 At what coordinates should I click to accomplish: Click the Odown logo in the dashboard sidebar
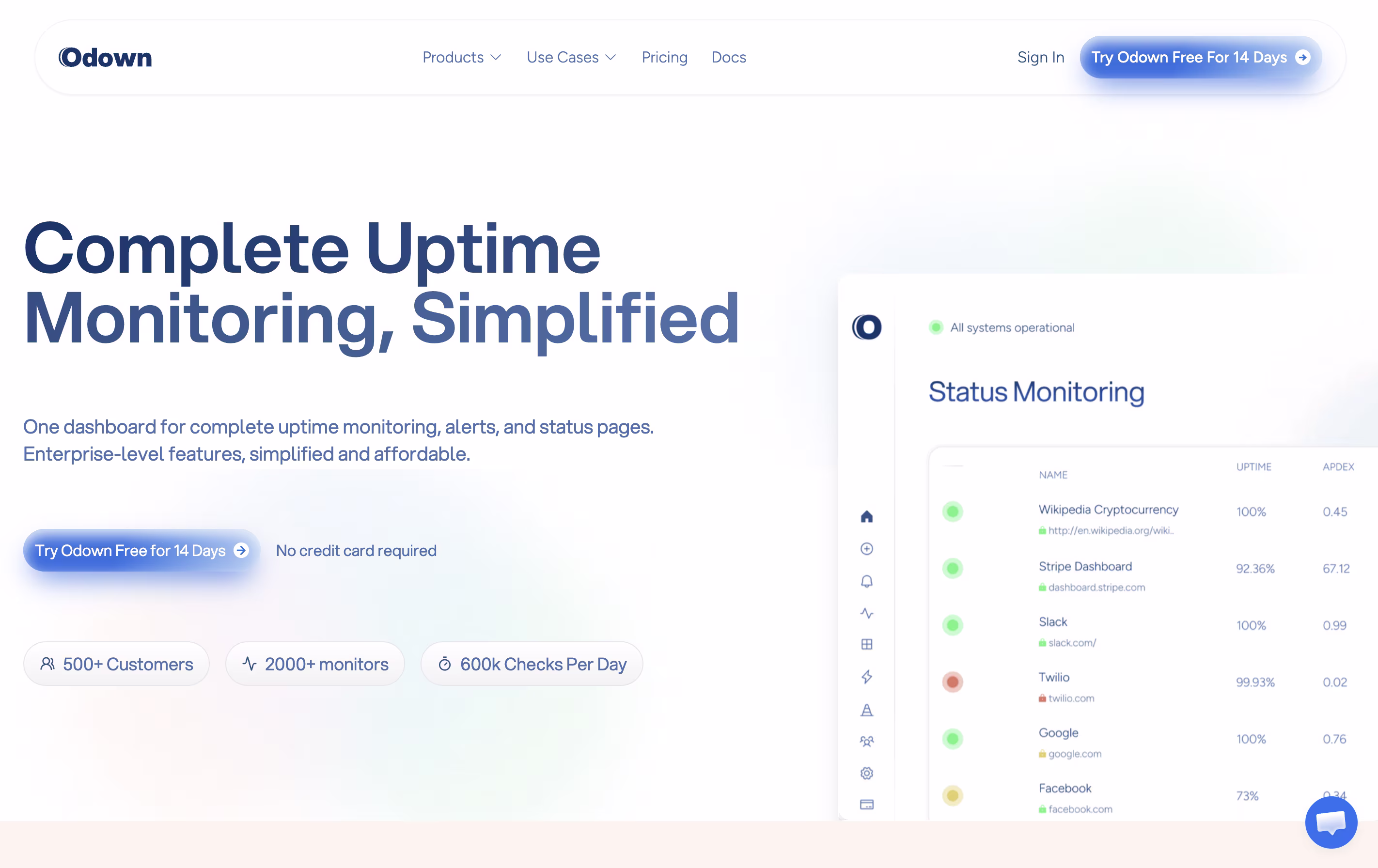867,327
